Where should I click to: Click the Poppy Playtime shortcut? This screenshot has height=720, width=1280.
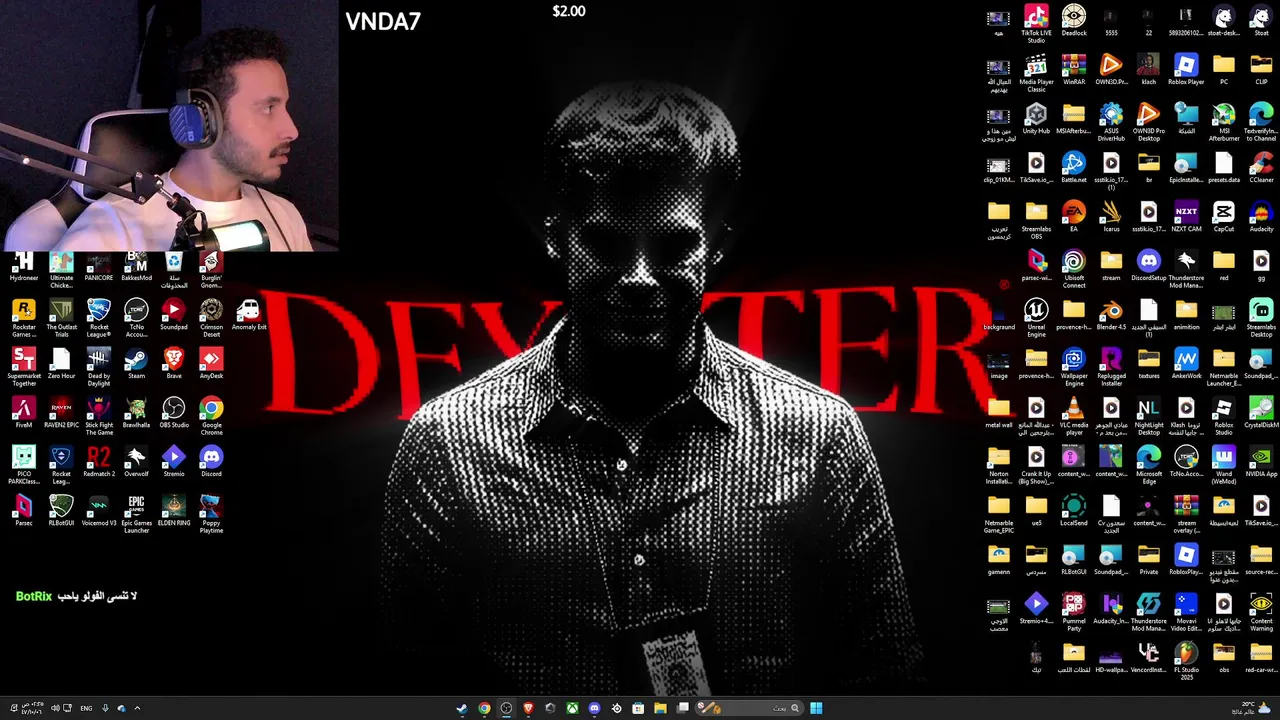211,513
